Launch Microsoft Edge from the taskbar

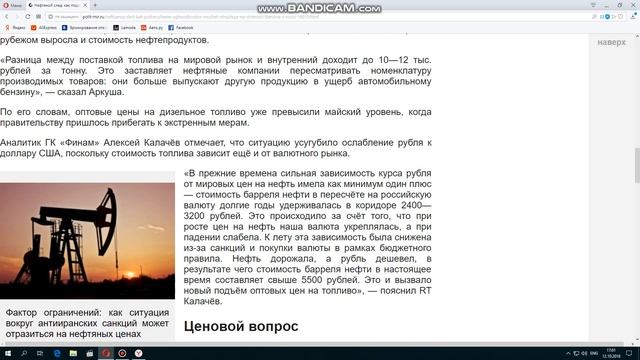click(x=57, y=353)
